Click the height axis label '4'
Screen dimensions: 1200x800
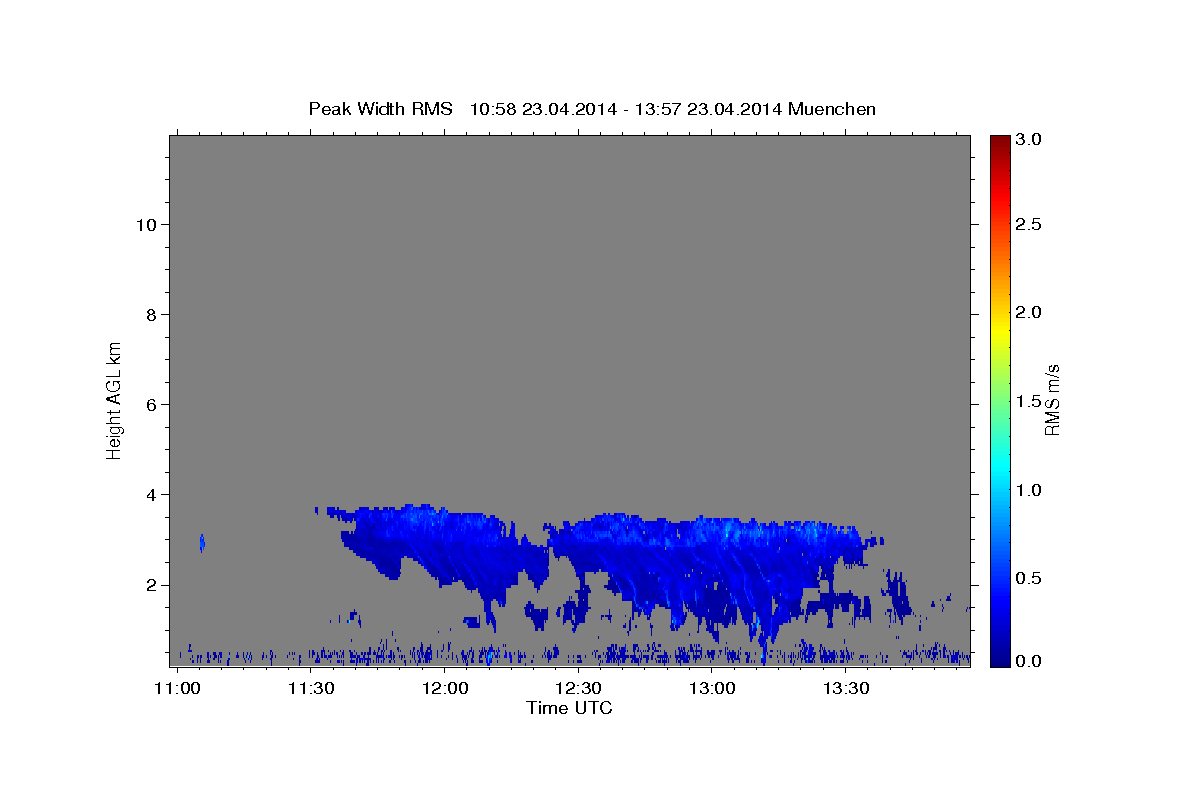(150, 494)
